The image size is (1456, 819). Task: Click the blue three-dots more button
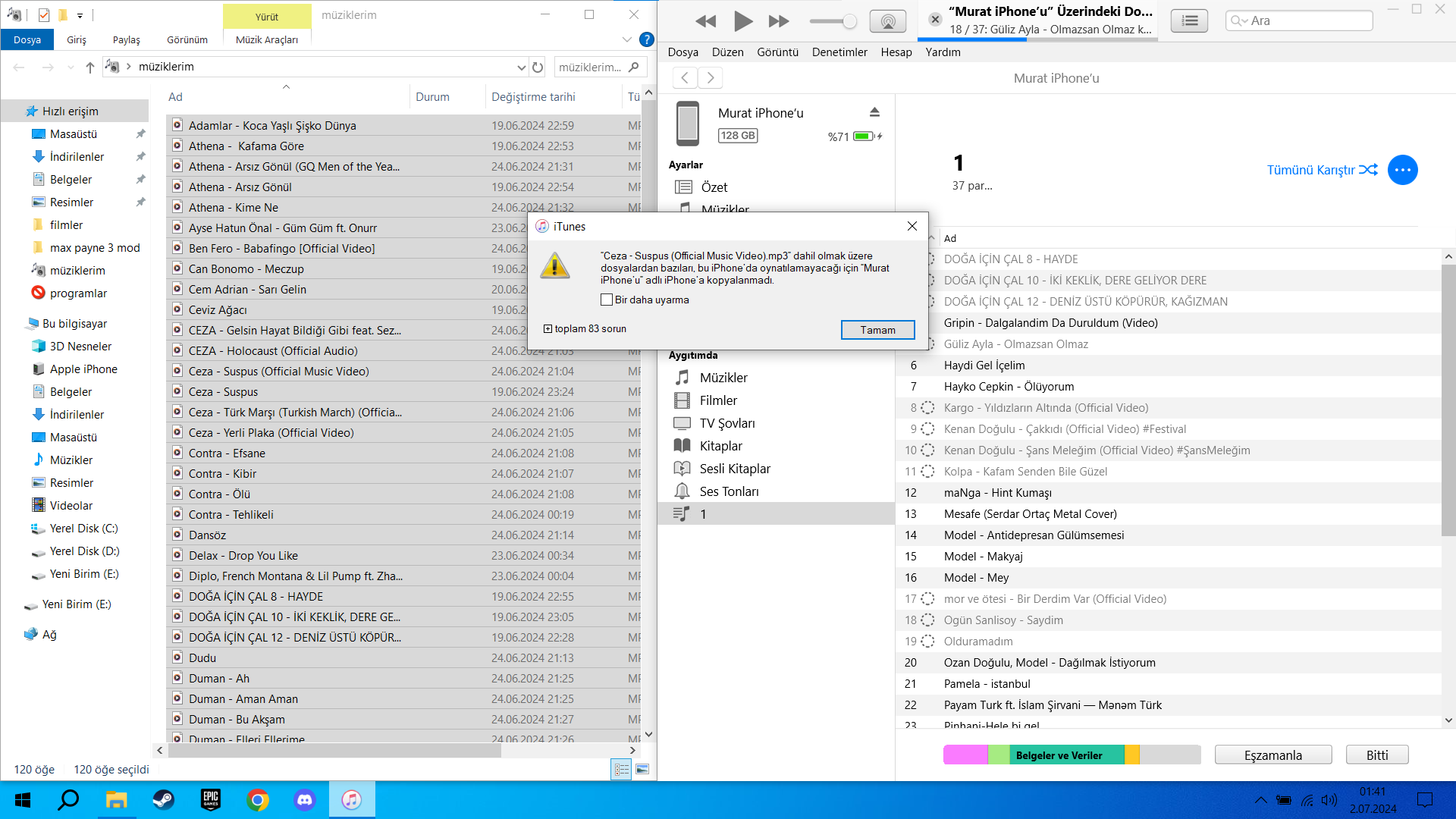1402,170
